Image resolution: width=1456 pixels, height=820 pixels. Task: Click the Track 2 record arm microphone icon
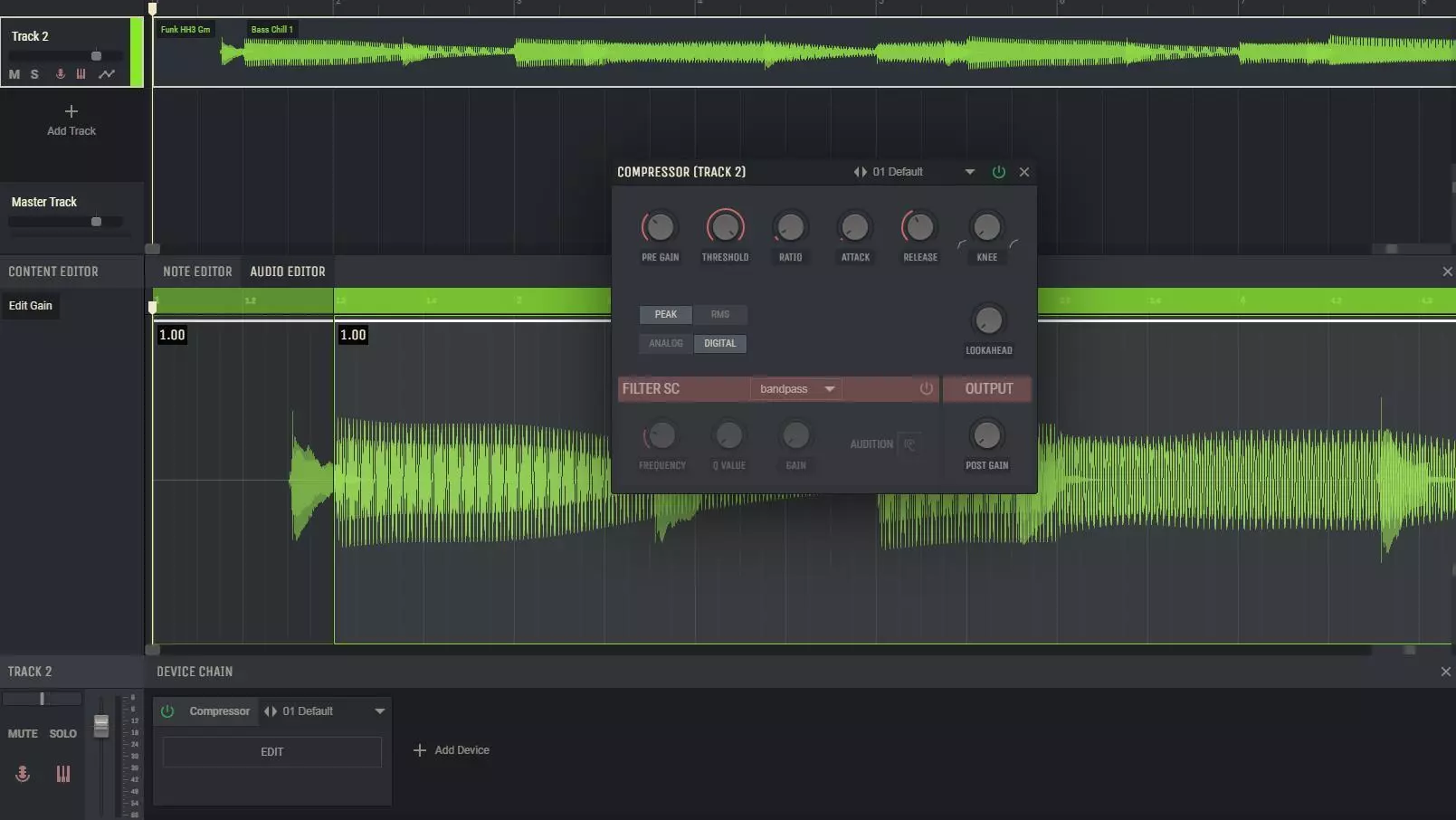tap(61, 74)
